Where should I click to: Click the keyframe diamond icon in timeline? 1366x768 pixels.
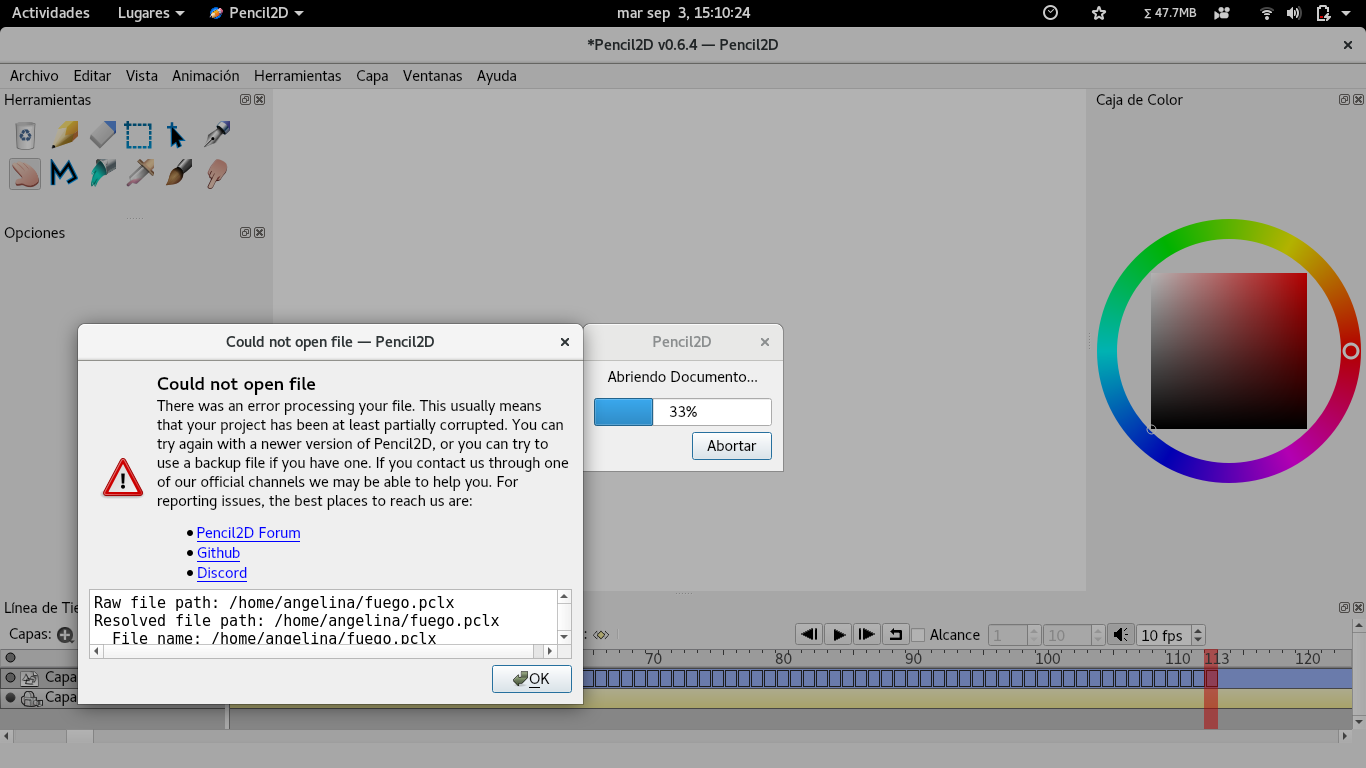601,635
